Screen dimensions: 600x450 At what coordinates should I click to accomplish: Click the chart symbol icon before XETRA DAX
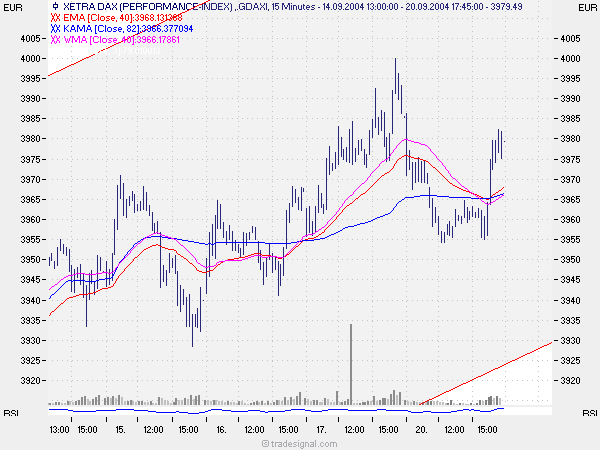[x=55, y=6]
